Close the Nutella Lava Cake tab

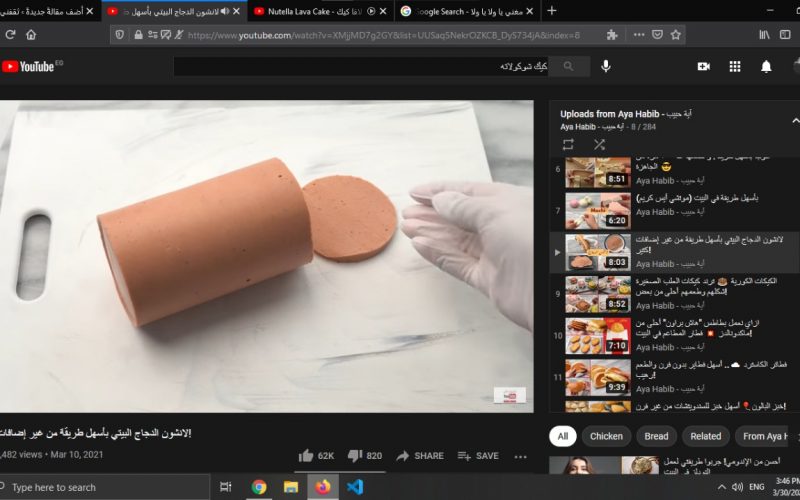[383, 11]
